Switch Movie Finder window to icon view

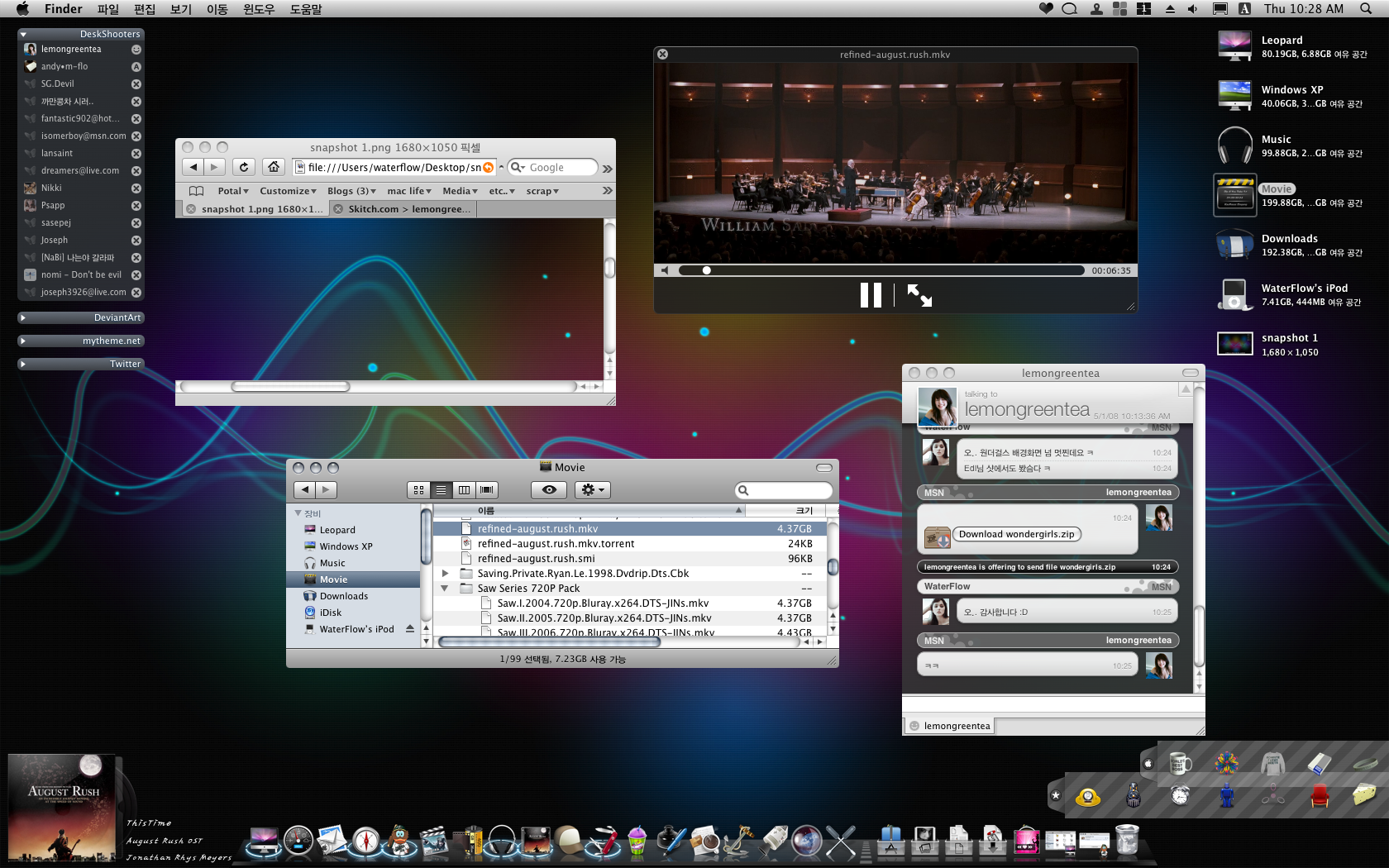[418, 490]
